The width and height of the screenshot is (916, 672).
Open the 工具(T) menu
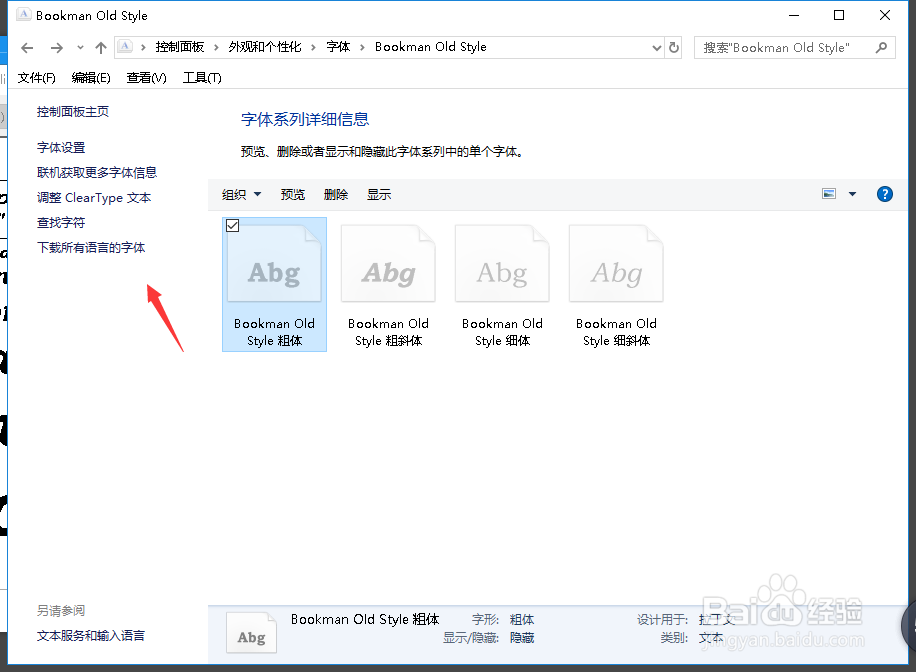202,78
